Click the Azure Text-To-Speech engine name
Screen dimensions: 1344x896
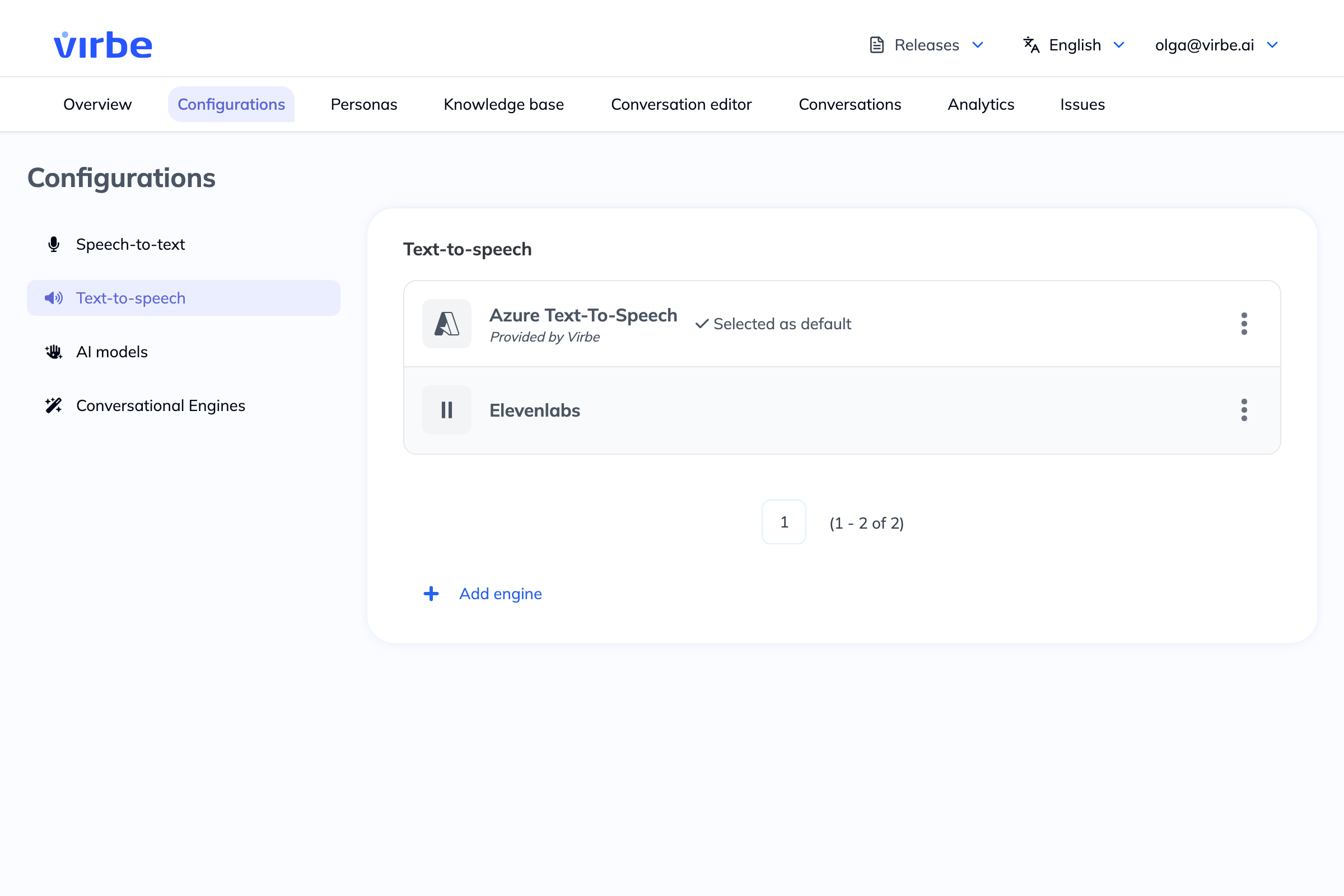pyautogui.click(x=584, y=315)
